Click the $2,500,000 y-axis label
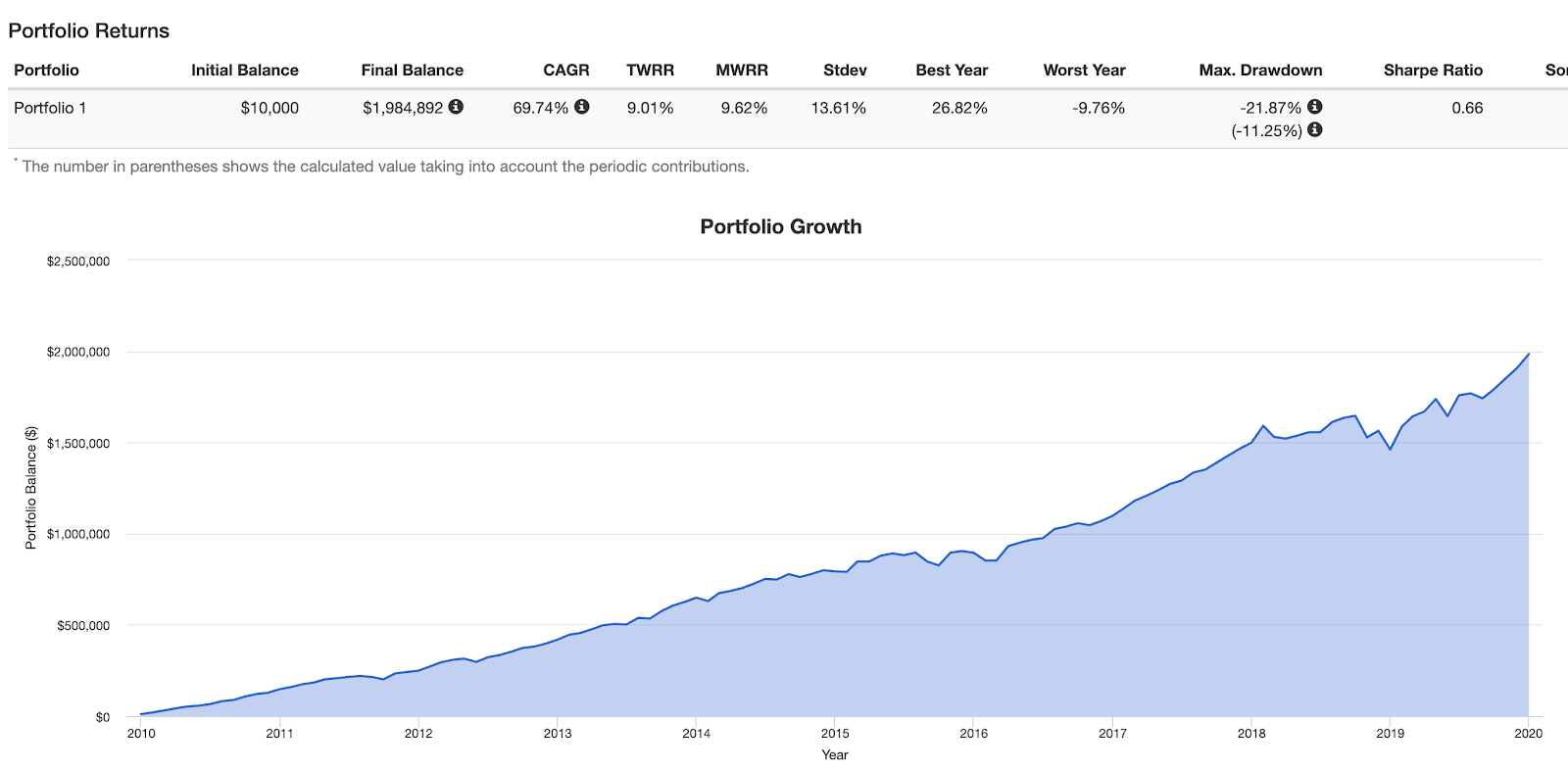This screenshot has height=771, width=1568. (x=78, y=262)
